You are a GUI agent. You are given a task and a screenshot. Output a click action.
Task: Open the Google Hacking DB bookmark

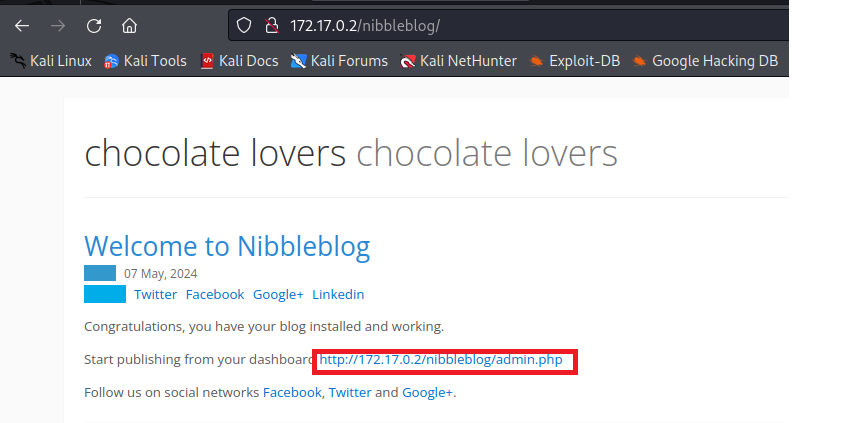pyautogui.click(x=704, y=61)
